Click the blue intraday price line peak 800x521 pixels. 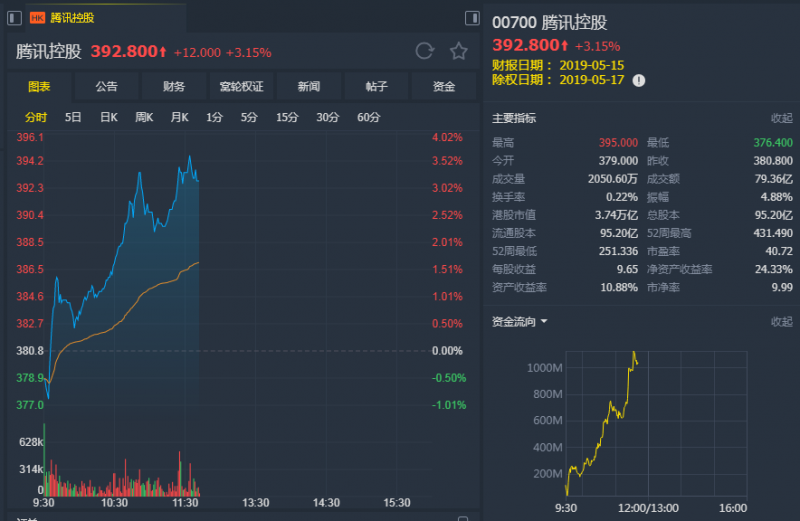coord(190,157)
